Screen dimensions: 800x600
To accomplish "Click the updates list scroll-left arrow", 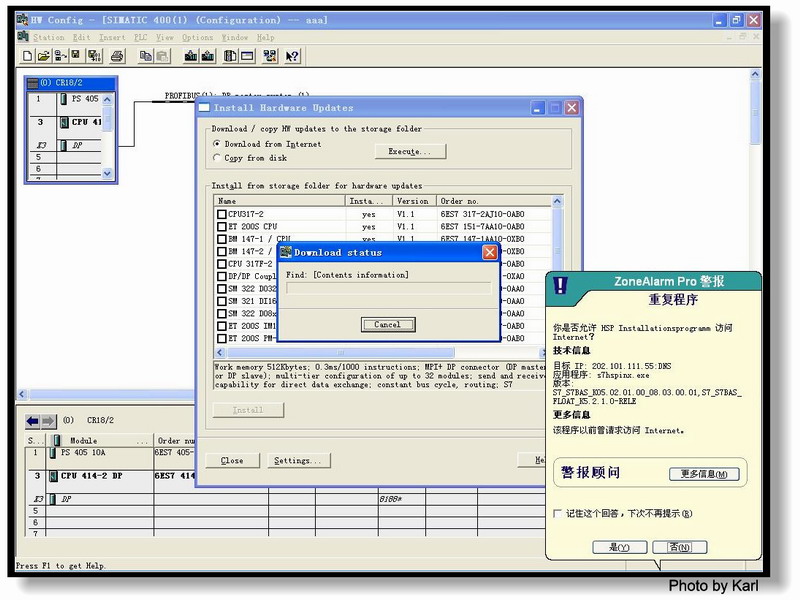I will [220, 352].
